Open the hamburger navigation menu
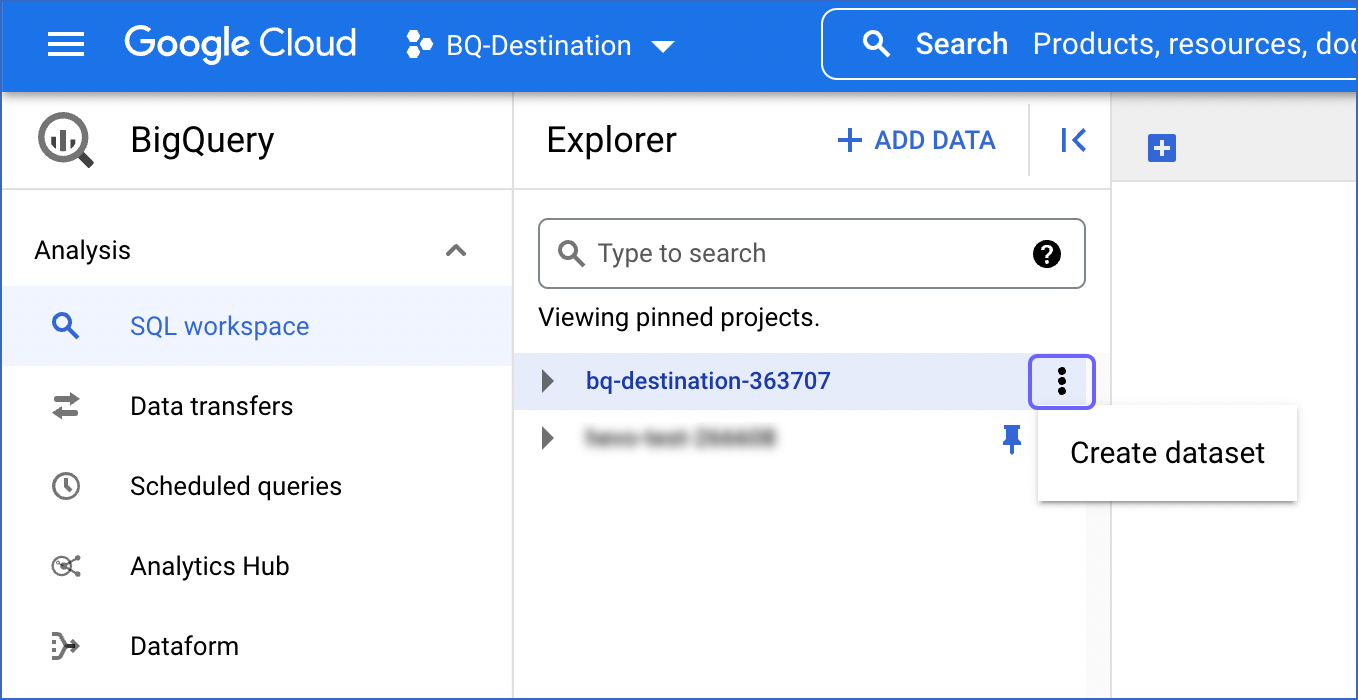 point(66,45)
